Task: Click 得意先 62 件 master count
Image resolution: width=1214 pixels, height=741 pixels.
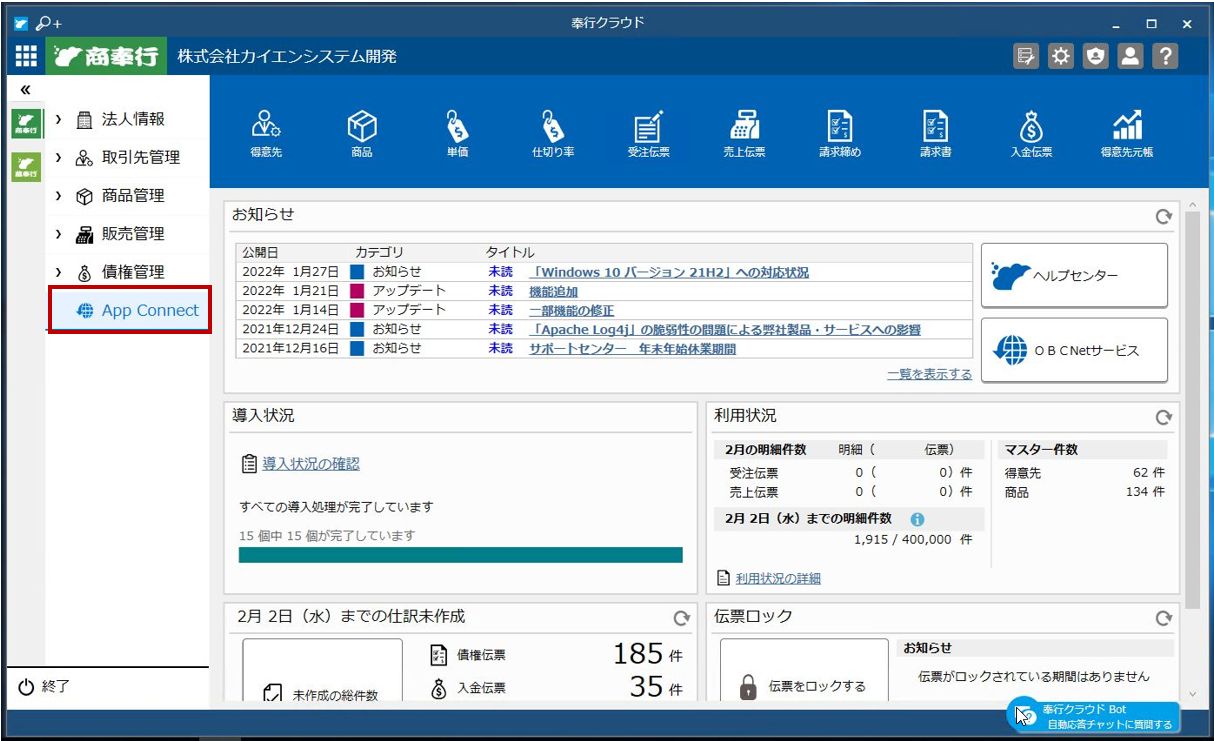Action: pos(1085,472)
